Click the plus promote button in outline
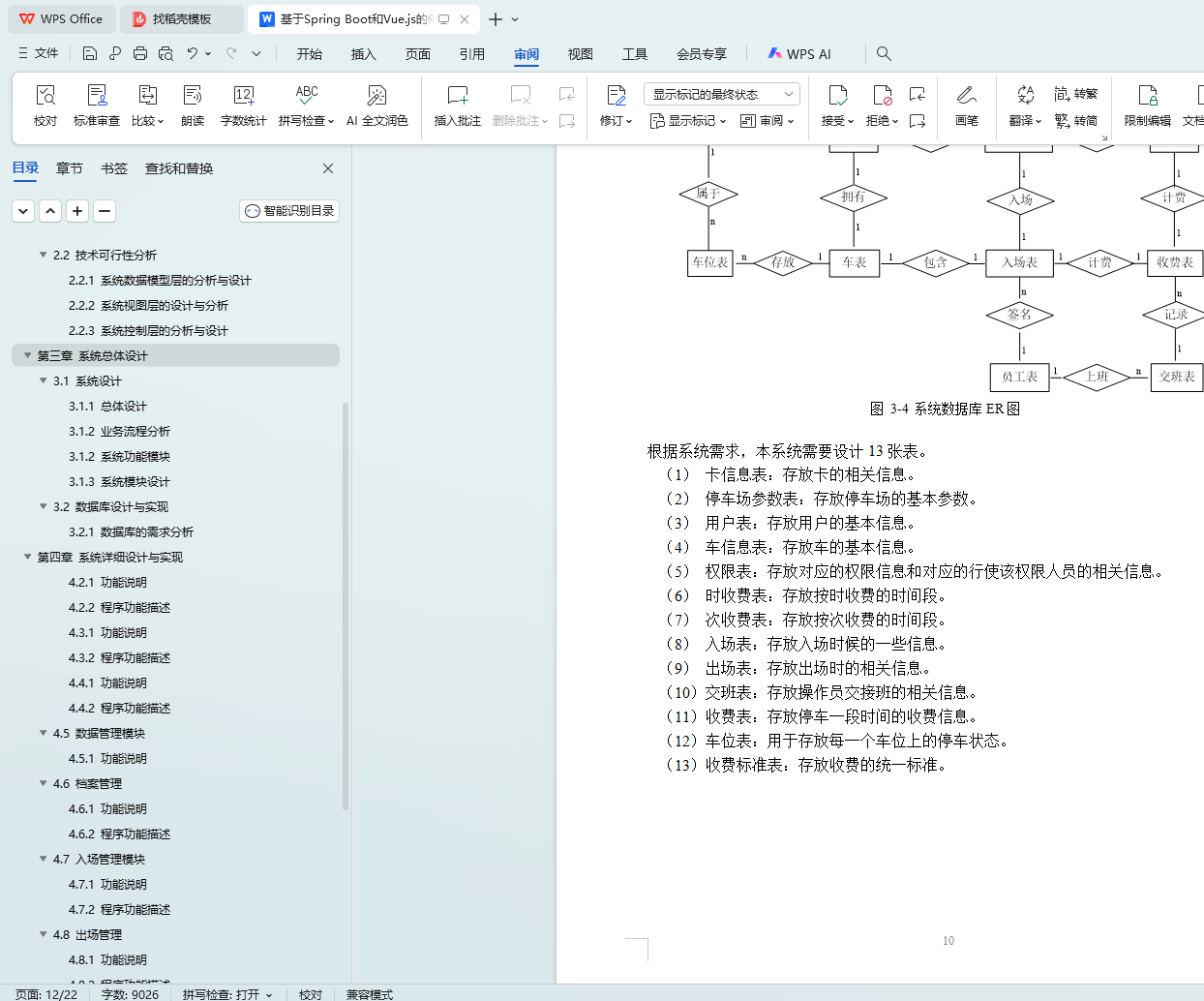This screenshot has width=1204, height=1001. (77, 210)
